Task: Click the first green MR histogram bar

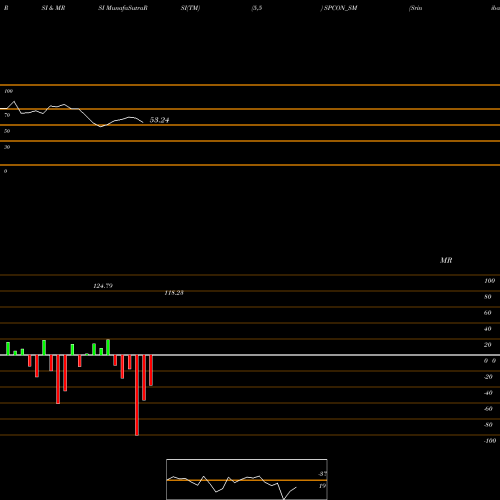Action: point(8,349)
